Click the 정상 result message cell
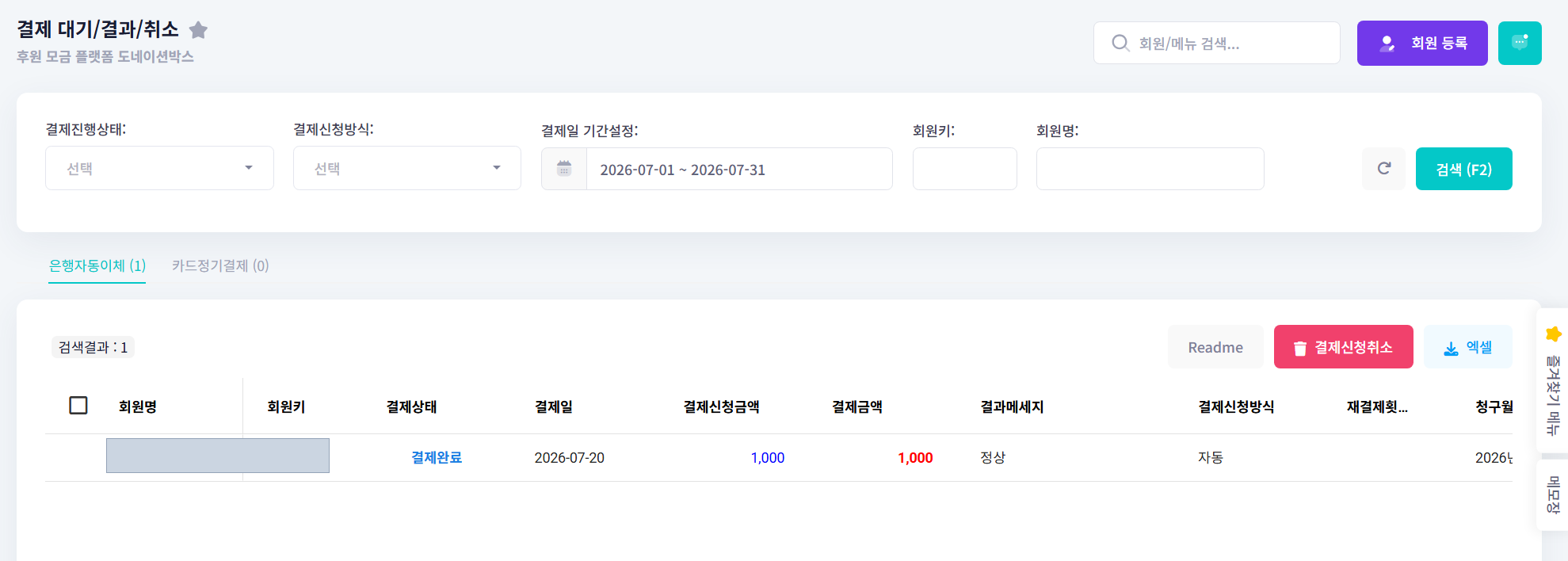Viewport: 1568px width, 561px height. pyautogui.click(x=992, y=457)
